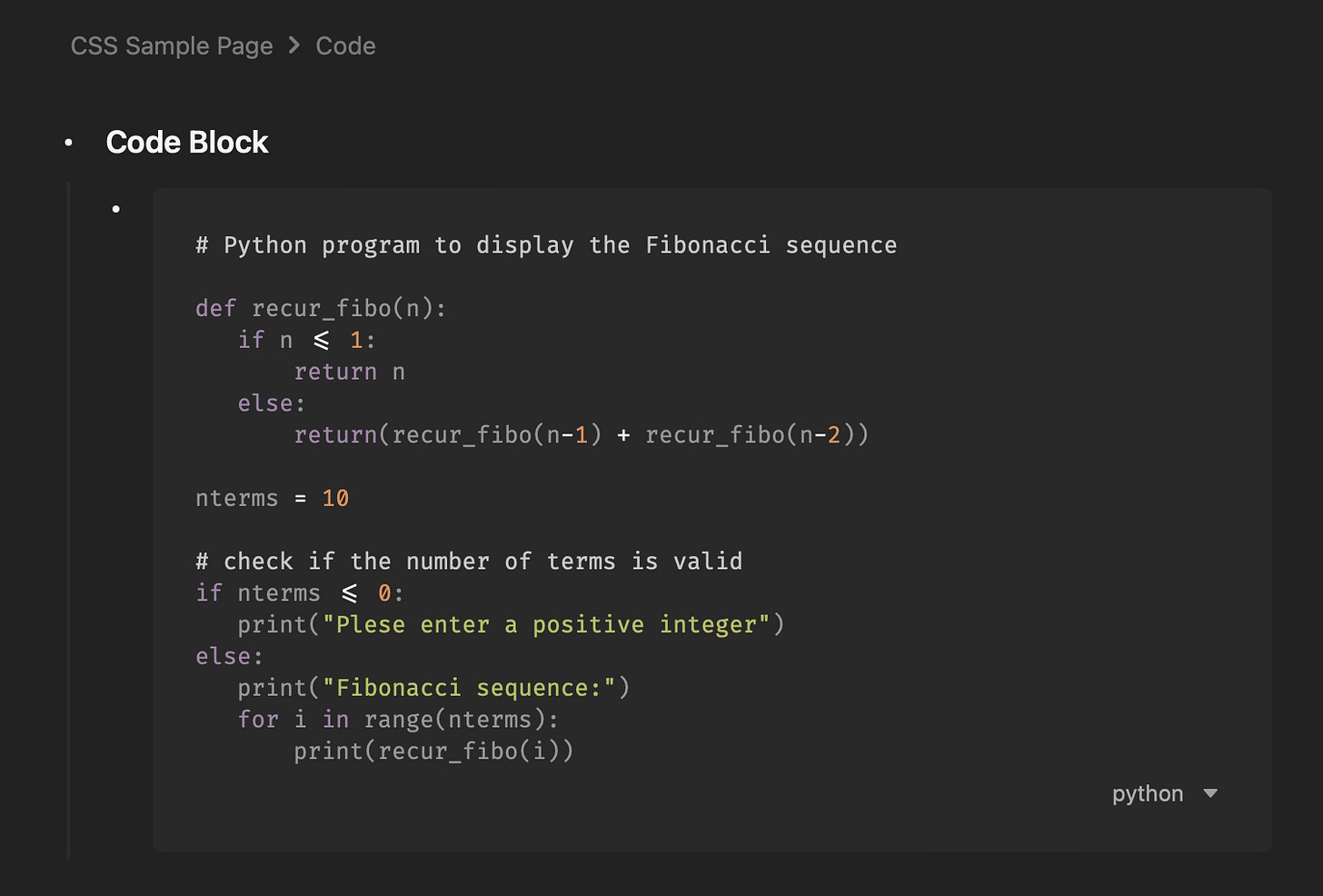This screenshot has width=1323, height=896.
Task: Click the unindented 'else:' line
Action: click(x=229, y=656)
